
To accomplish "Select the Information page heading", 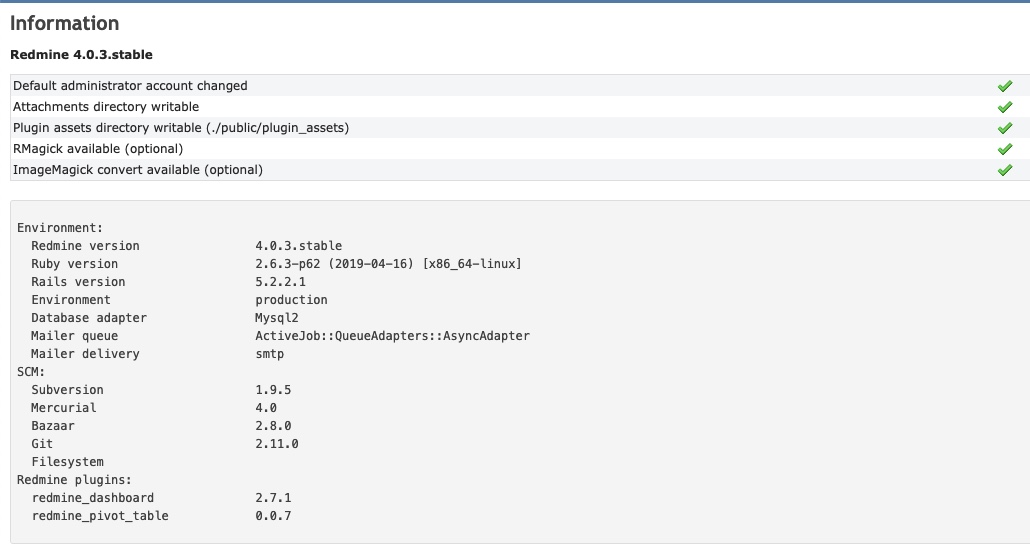I will (64, 23).
